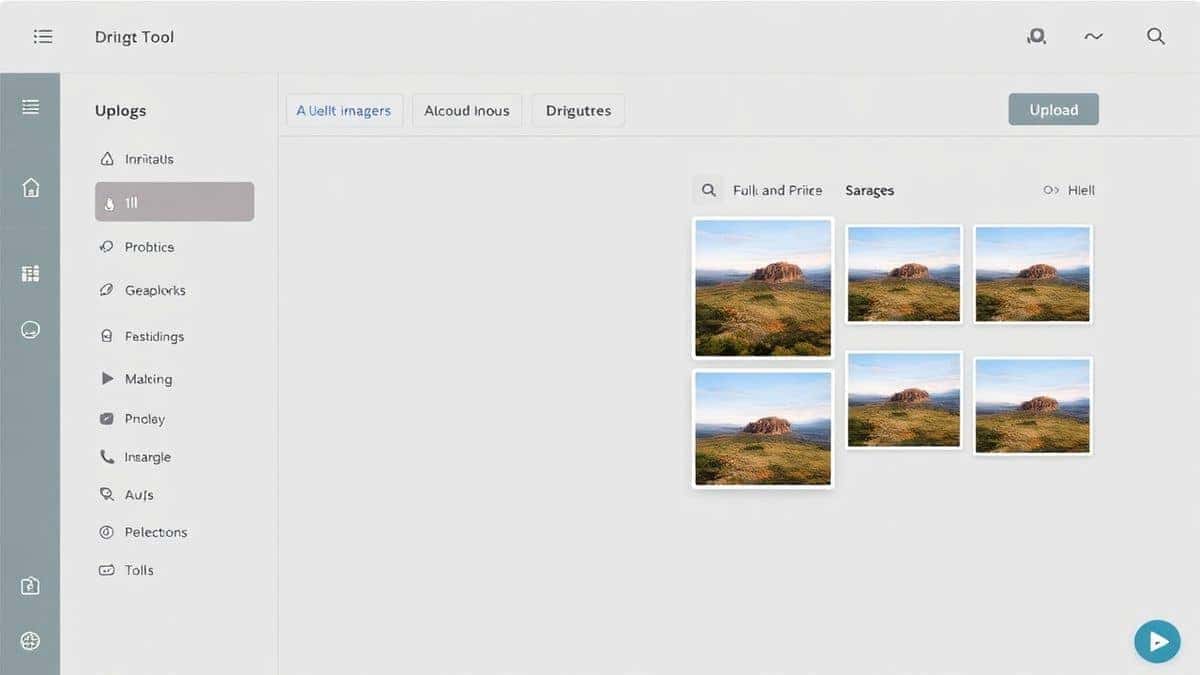Click the globe icon in the left rail
1200x675 pixels.
coord(30,641)
